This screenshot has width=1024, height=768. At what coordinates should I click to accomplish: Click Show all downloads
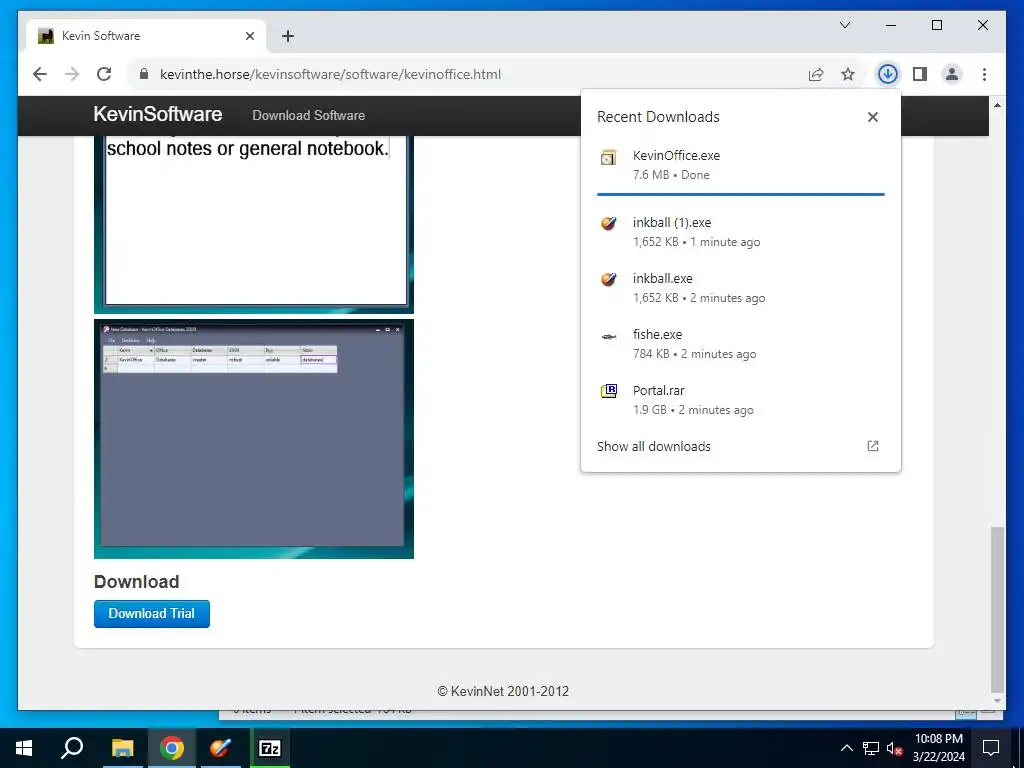coord(654,446)
